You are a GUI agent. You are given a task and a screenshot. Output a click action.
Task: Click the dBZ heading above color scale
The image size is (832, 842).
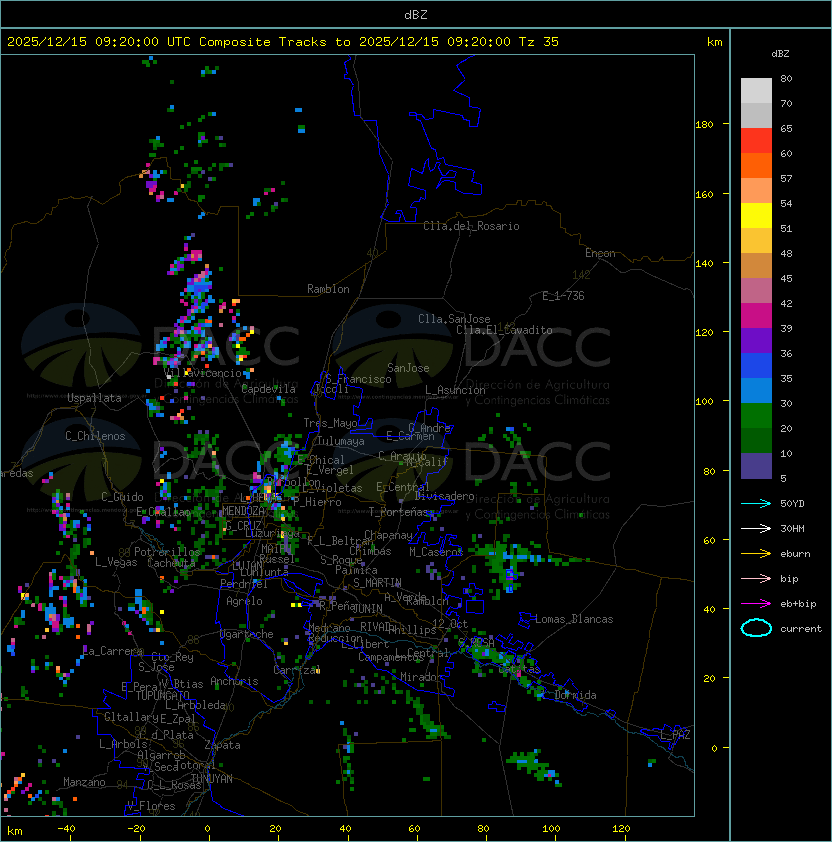tap(780, 54)
